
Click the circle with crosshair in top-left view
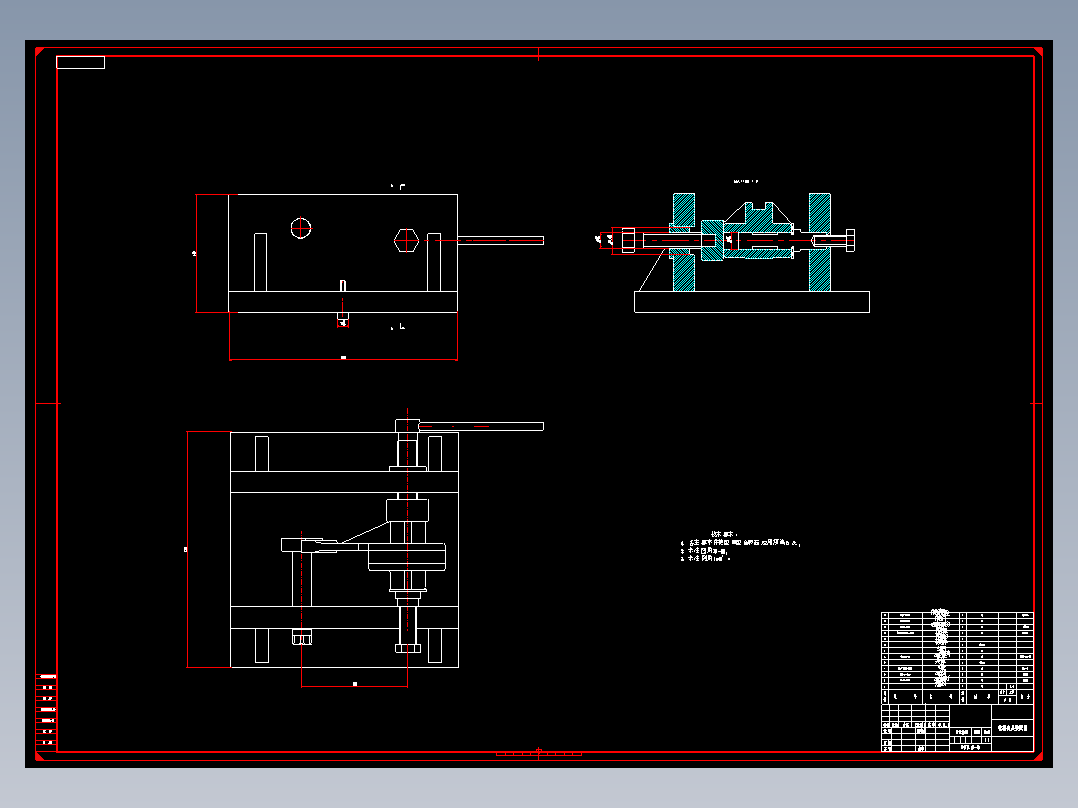coord(300,228)
